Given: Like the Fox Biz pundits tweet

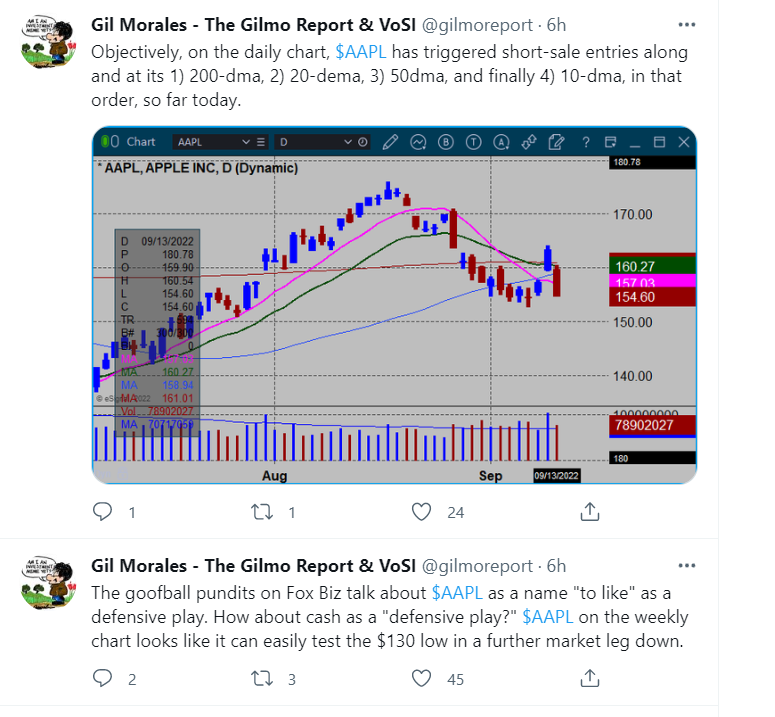Looking at the screenshot, I should pos(422,679).
